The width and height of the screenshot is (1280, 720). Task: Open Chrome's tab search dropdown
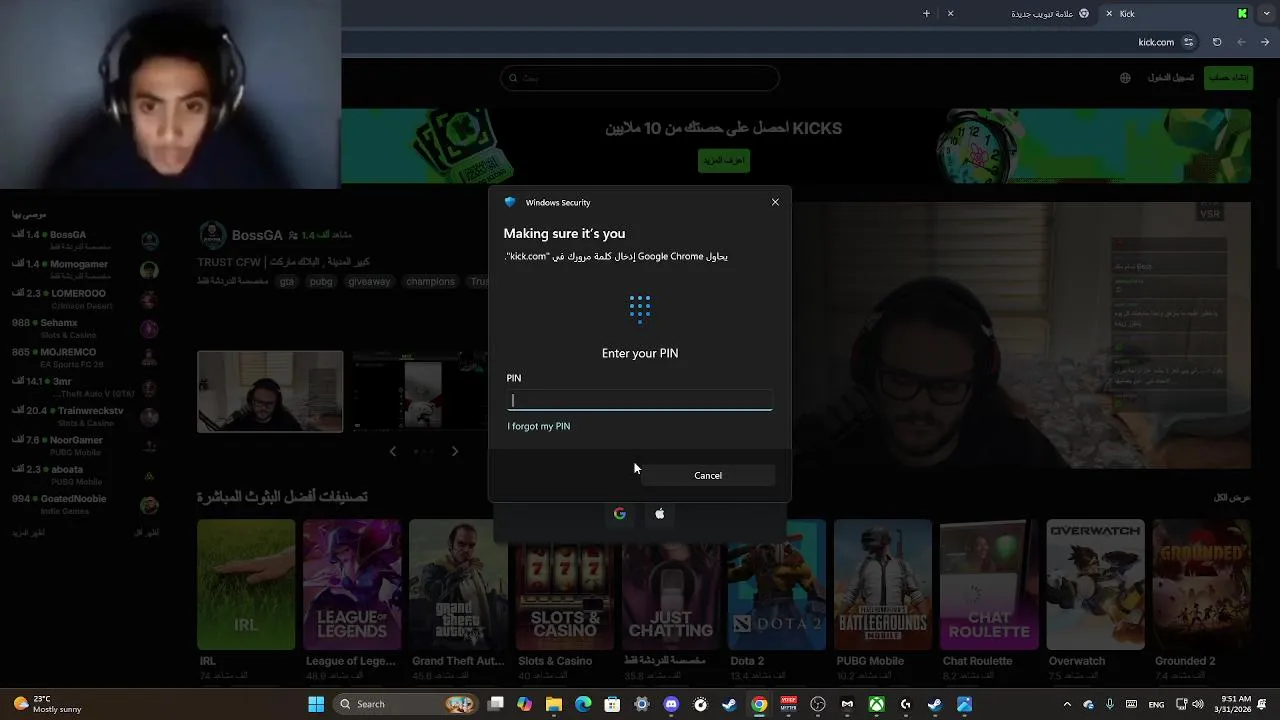pyautogui.click(x=1266, y=14)
